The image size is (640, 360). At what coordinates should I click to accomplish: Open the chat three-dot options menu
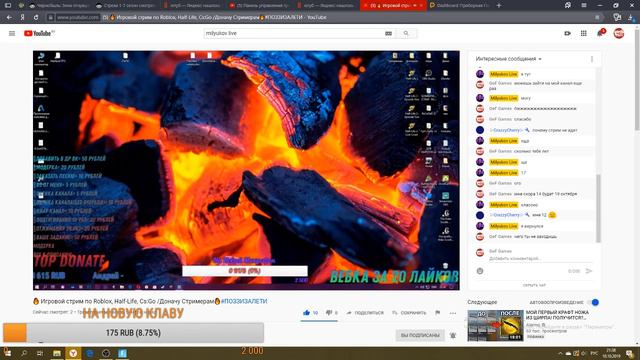592,59
